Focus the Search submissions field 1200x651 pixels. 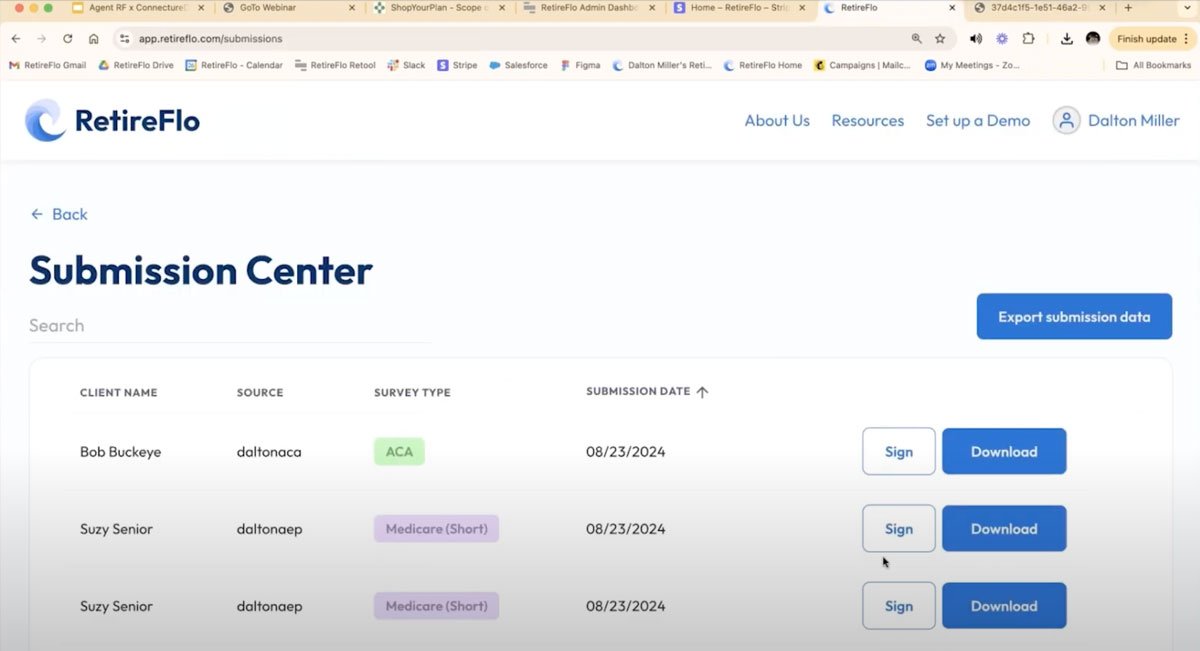(x=230, y=325)
